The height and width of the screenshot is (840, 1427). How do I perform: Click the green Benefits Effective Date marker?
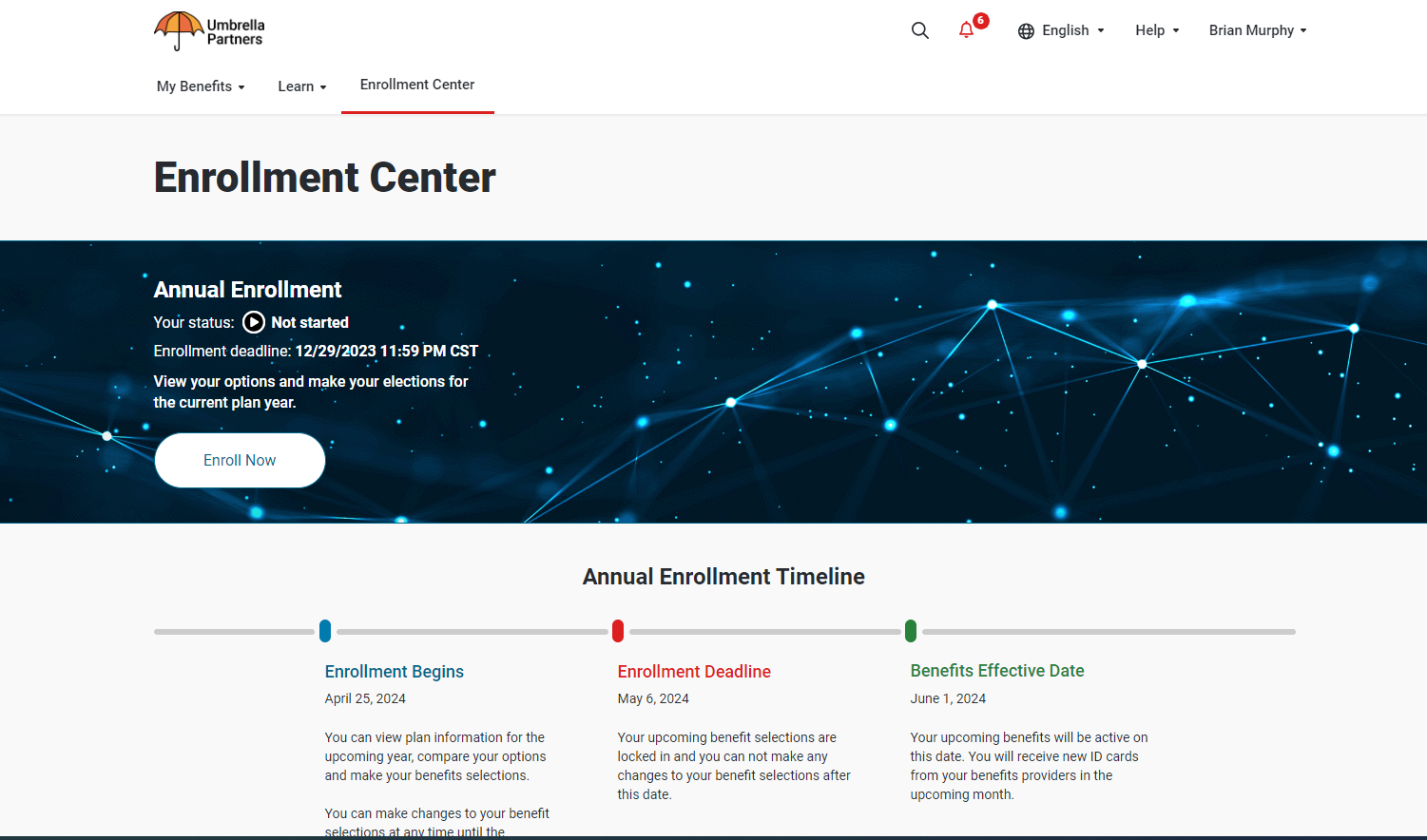click(910, 630)
